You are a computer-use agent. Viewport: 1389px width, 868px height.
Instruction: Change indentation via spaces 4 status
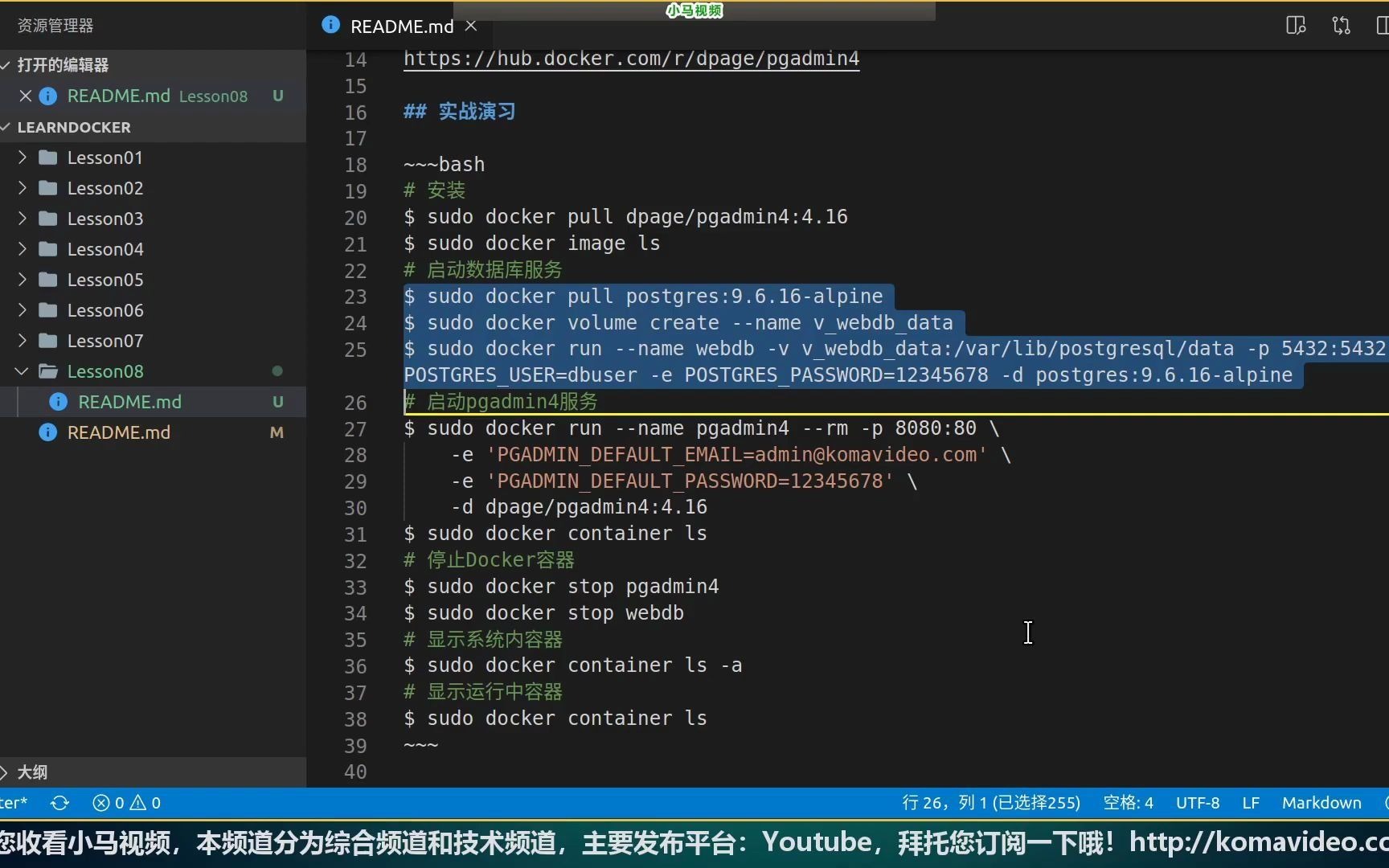point(1128,803)
